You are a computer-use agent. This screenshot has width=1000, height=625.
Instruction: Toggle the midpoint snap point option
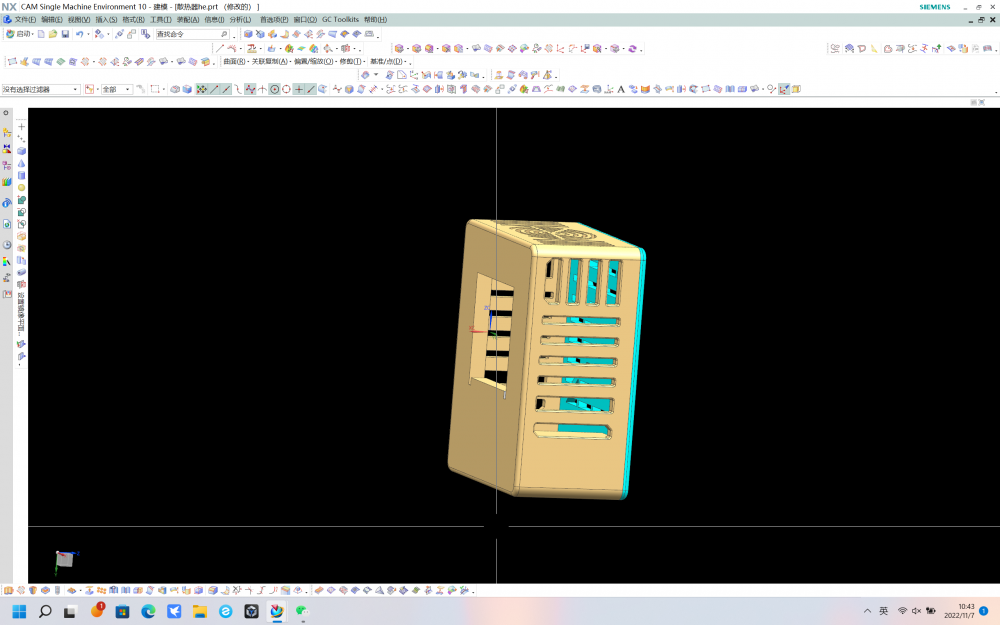point(225,88)
